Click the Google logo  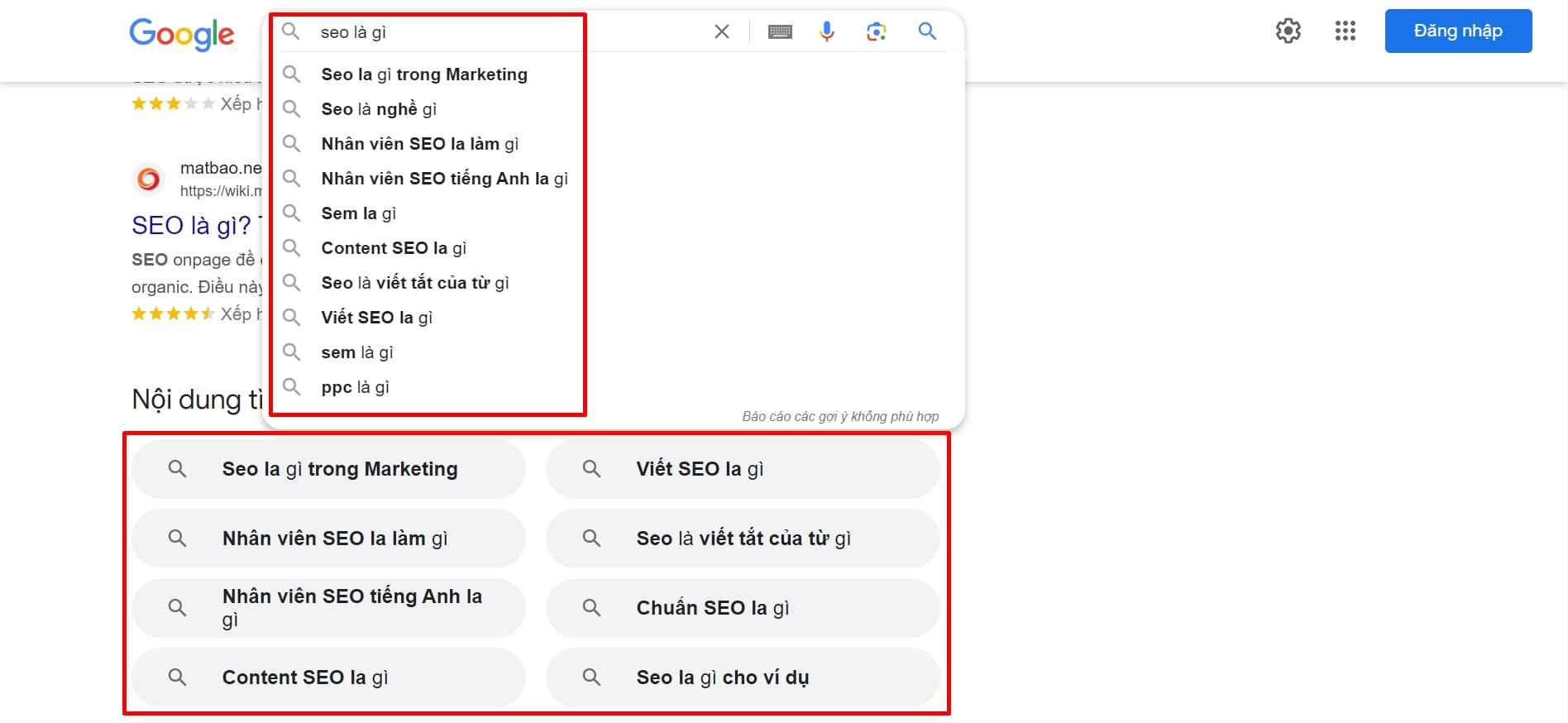(182, 34)
